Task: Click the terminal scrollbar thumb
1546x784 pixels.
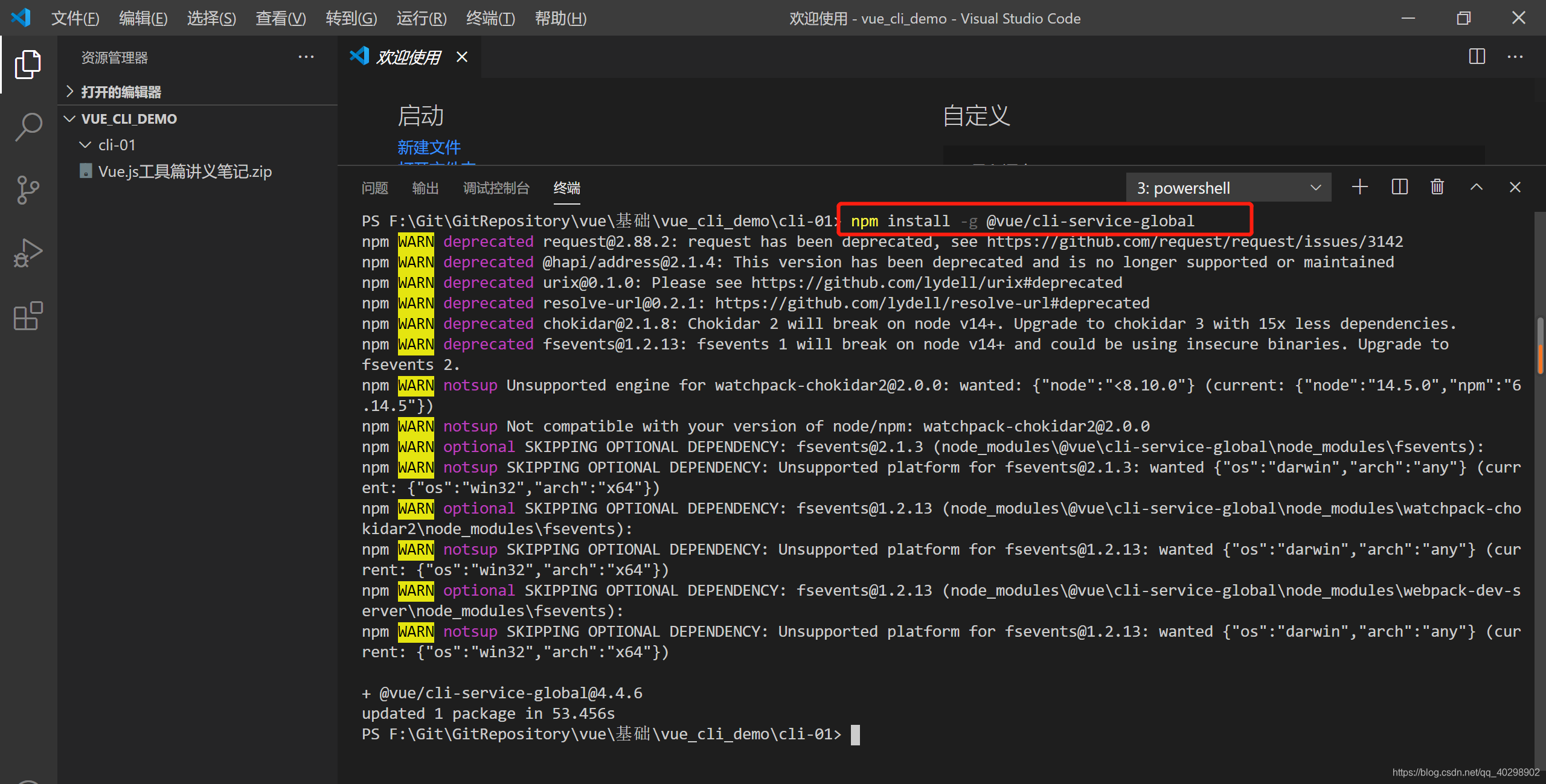Action: 1541,346
